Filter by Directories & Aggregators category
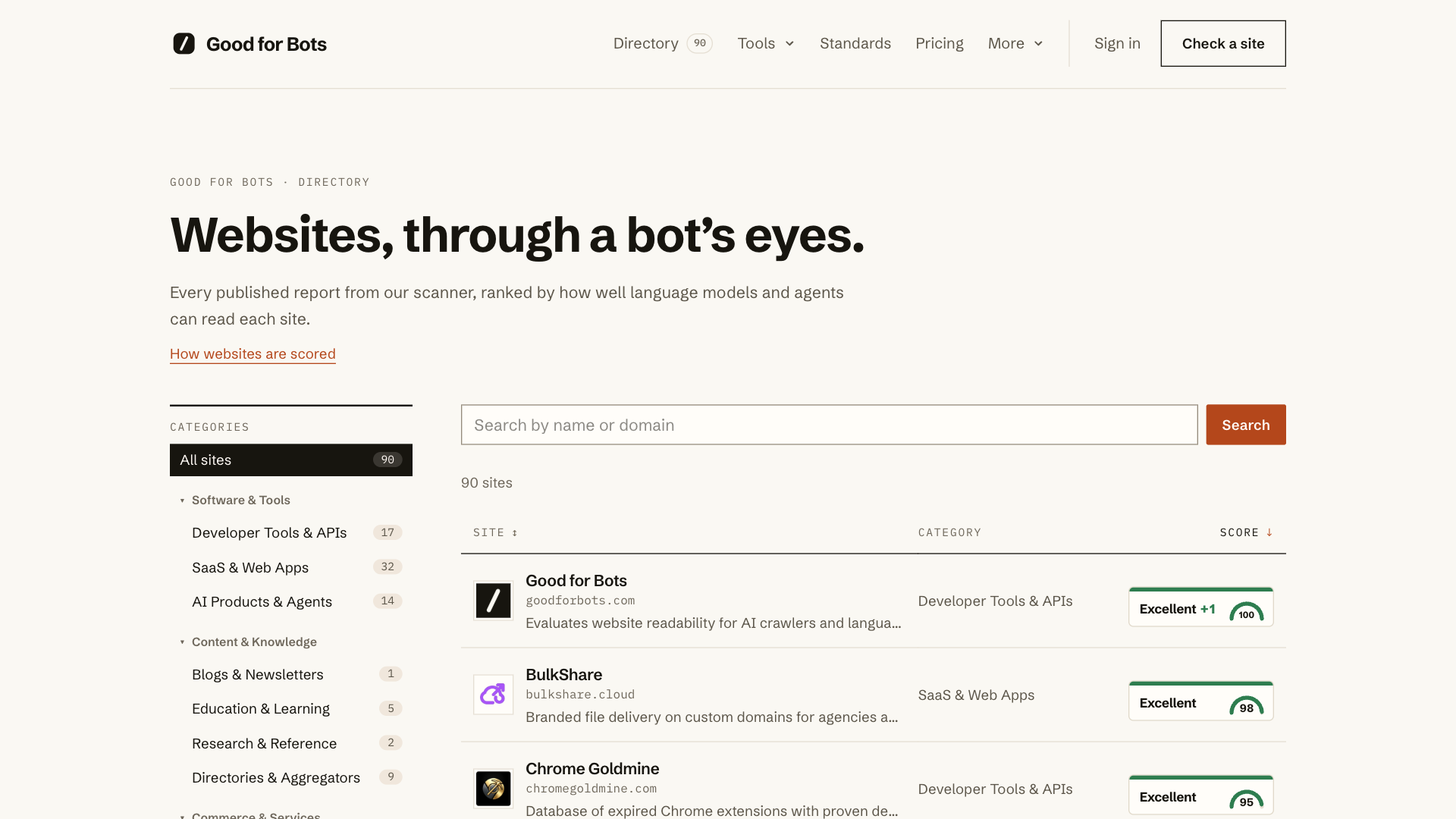This screenshot has width=1456, height=819. pyautogui.click(x=291, y=777)
